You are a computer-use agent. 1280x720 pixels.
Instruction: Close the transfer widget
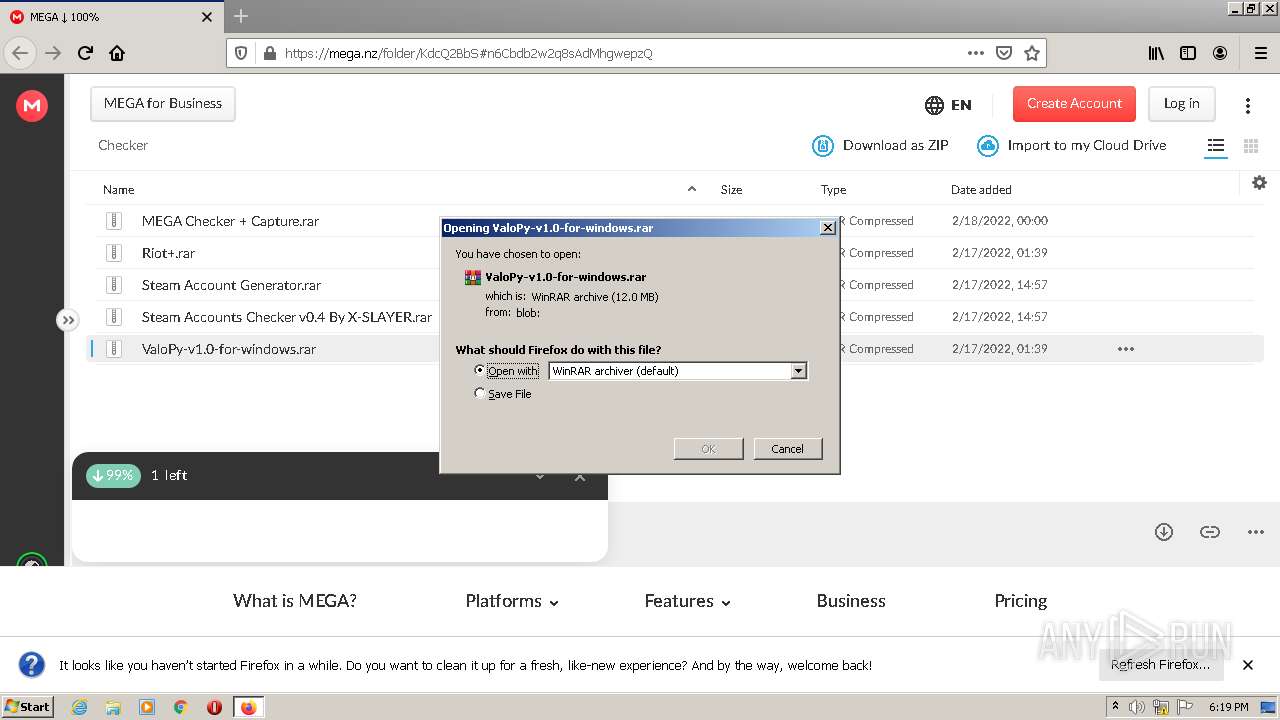pyautogui.click(x=580, y=476)
